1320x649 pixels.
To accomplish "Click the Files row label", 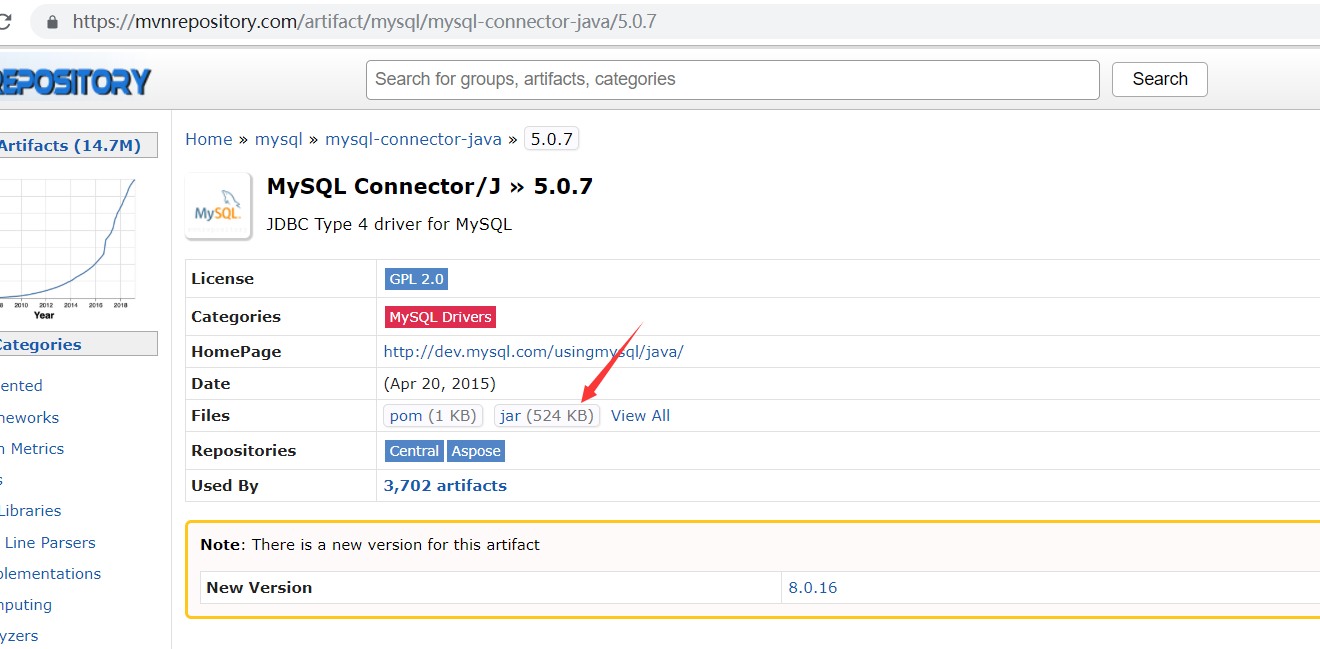I will click(210, 416).
